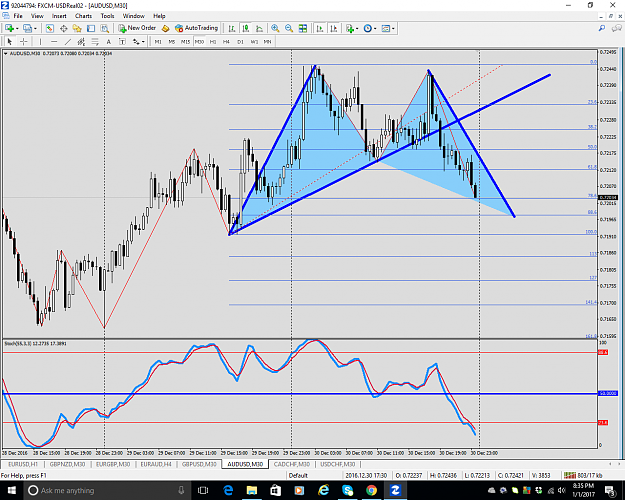This screenshot has height=500, width=625.
Task: Select the horizontal line drawing tool
Action: click(x=54, y=41)
